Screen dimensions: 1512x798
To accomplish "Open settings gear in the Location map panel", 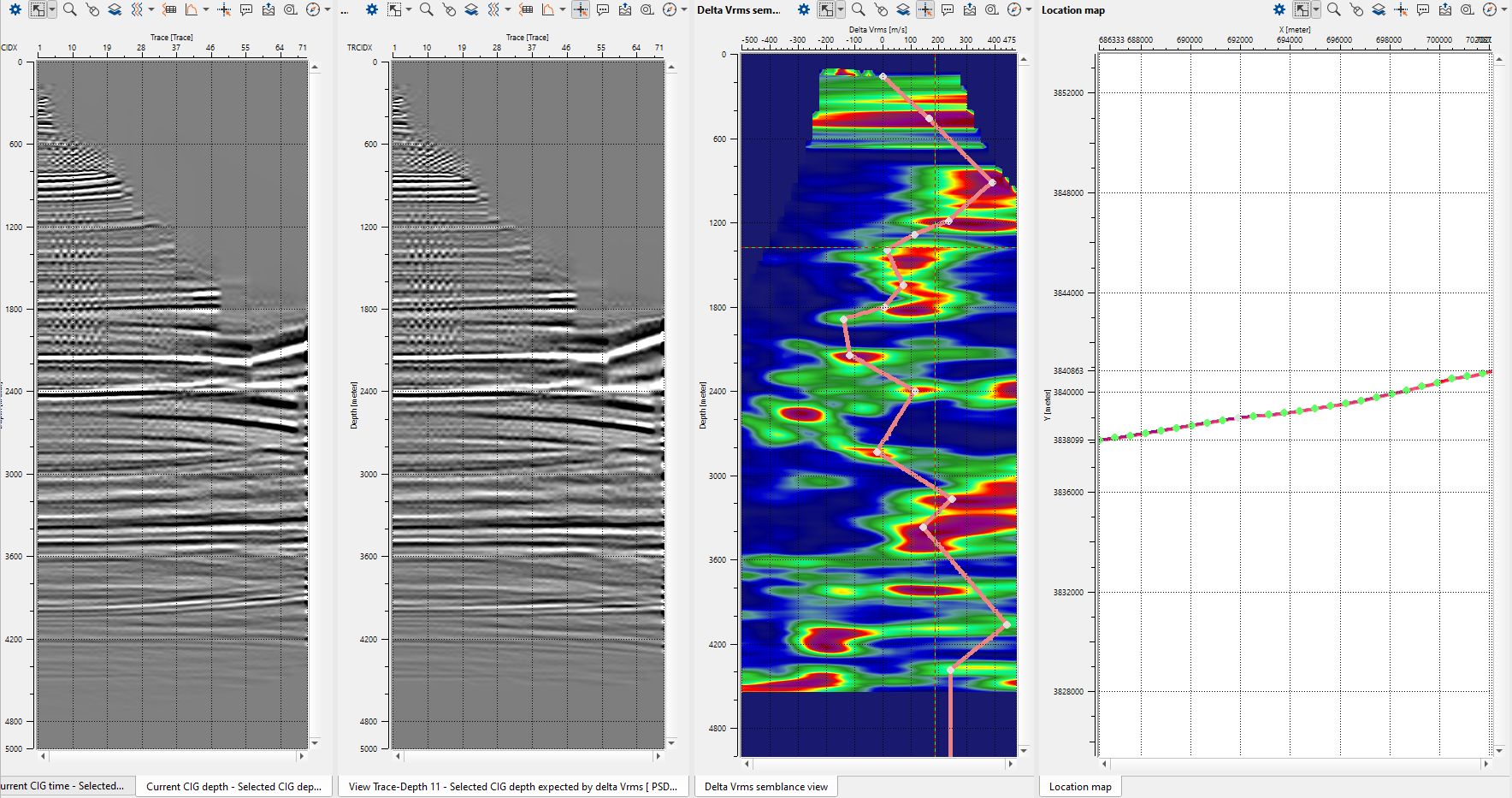I will (x=1279, y=9).
